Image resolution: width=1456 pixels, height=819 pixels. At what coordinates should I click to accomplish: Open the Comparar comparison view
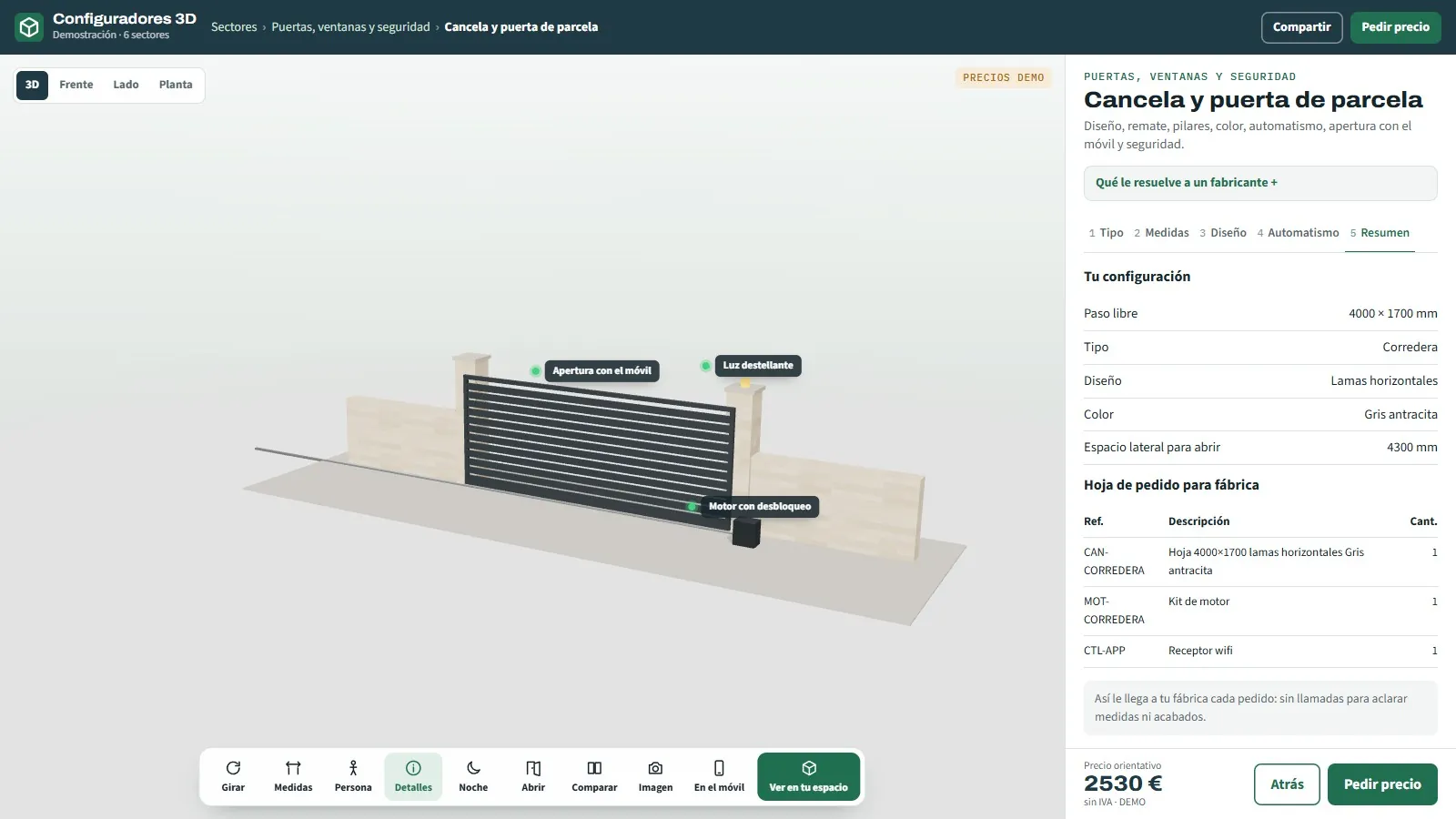pos(594,777)
